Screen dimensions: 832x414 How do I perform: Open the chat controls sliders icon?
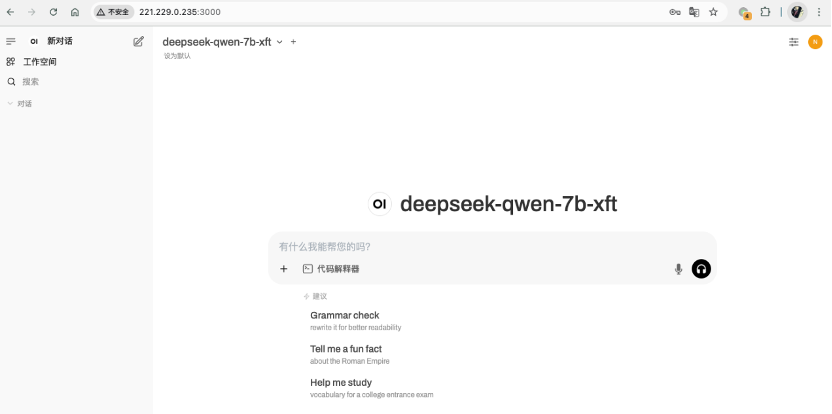tap(793, 42)
